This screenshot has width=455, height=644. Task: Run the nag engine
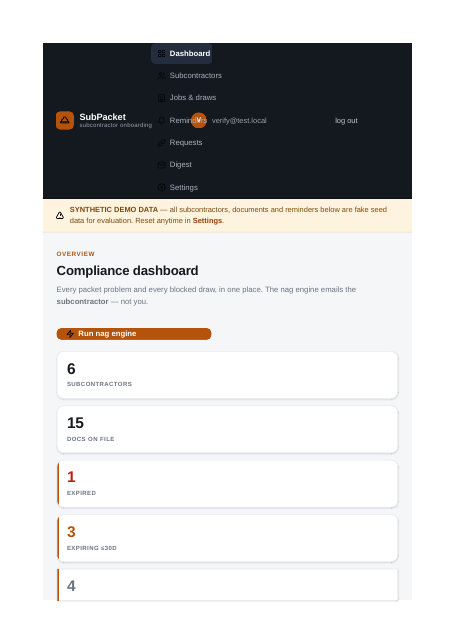tap(134, 334)
